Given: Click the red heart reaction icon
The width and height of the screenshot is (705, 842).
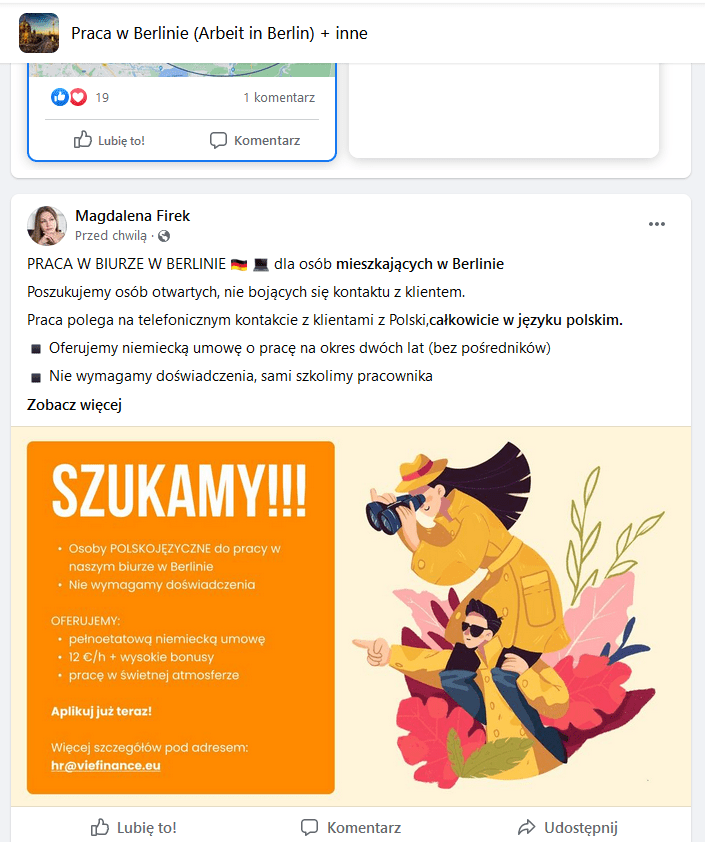Looking at the screenshot, I should [x=78, y=97].
